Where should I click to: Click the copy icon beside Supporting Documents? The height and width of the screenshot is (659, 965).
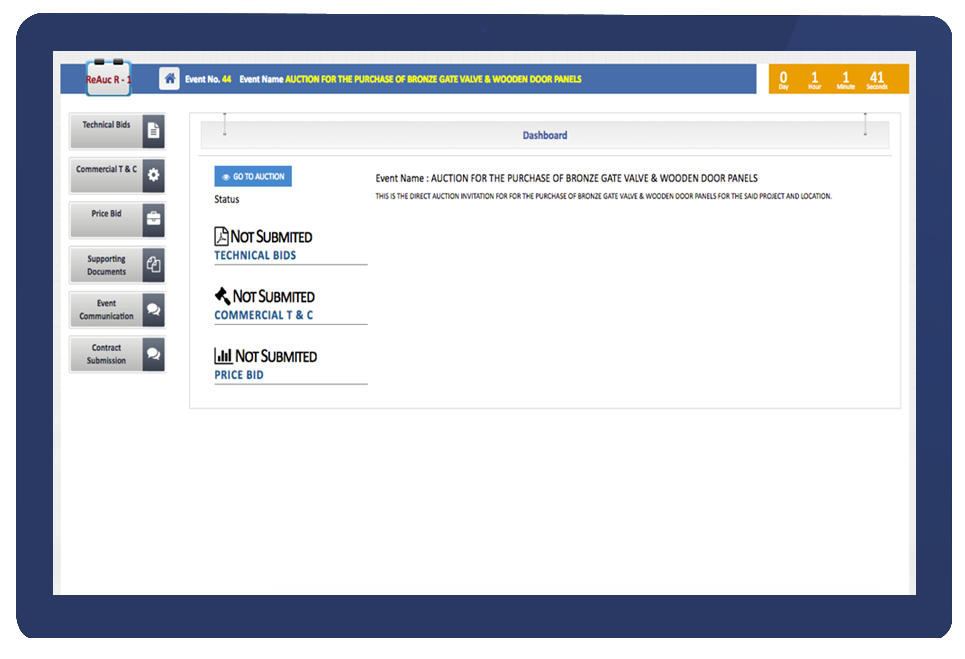coord(153,265)
